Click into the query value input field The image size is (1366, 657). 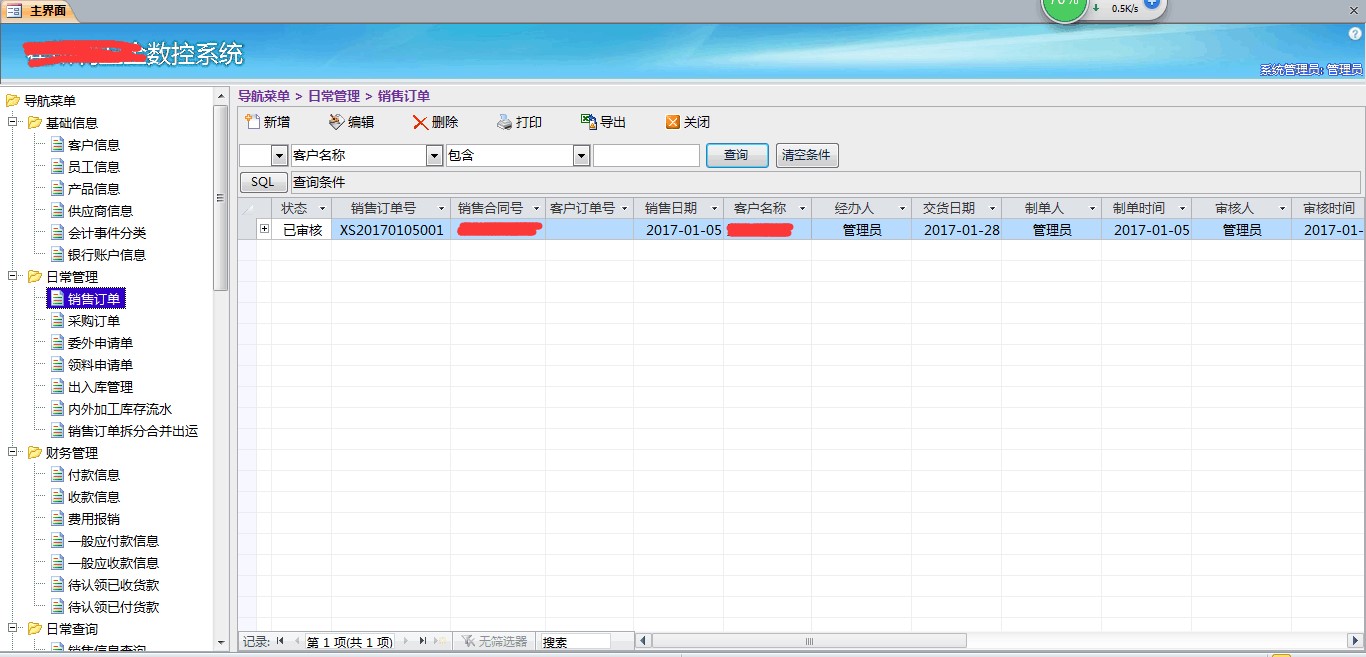(646, 155)
